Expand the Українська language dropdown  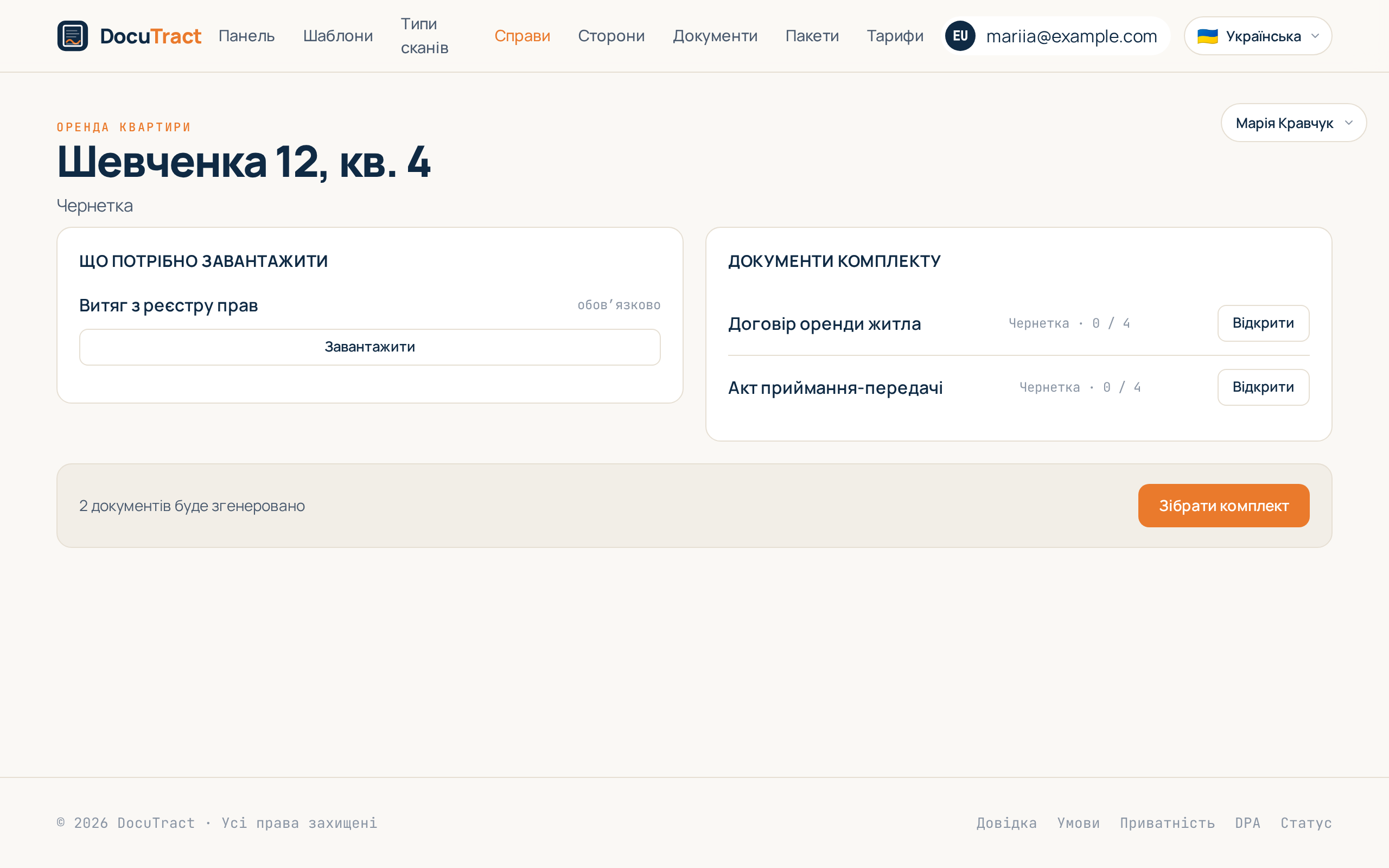(x=1258, y=36)
